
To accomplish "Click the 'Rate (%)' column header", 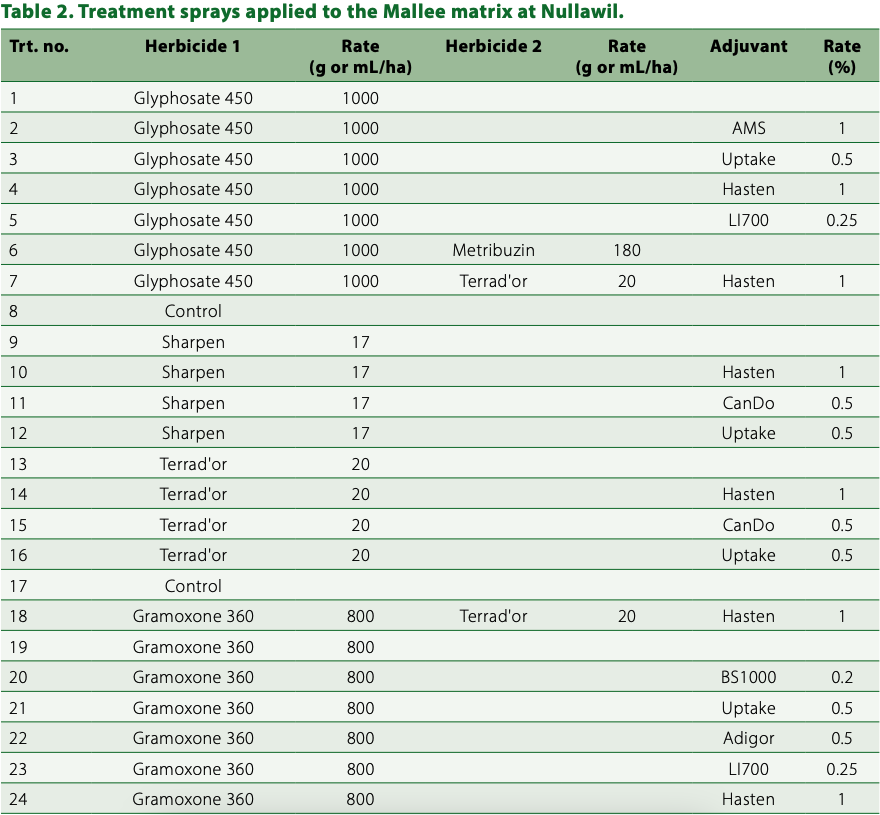I will (x=841, y=56).
